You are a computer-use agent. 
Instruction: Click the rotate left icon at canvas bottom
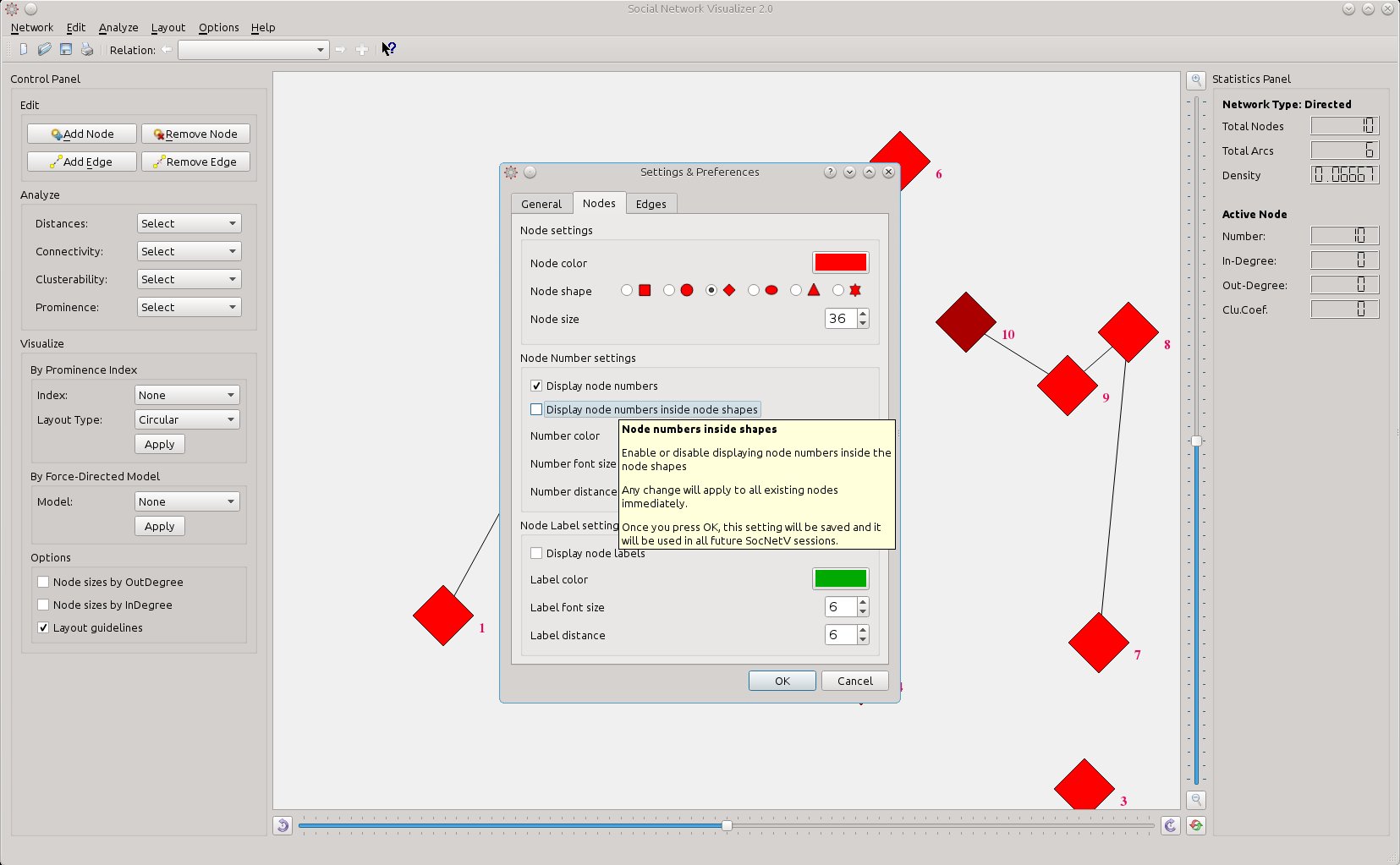coord(283,825)
